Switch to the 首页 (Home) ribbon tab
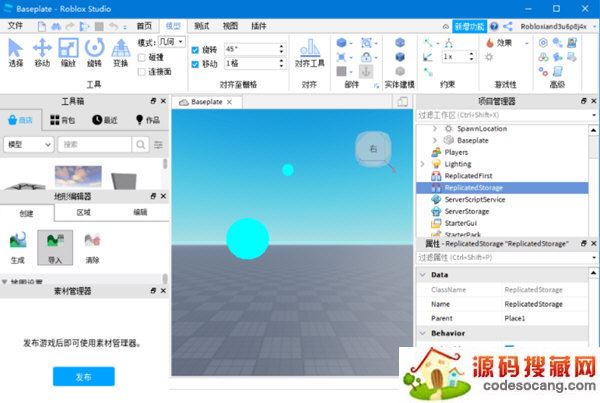 click(x=144, y=26)
